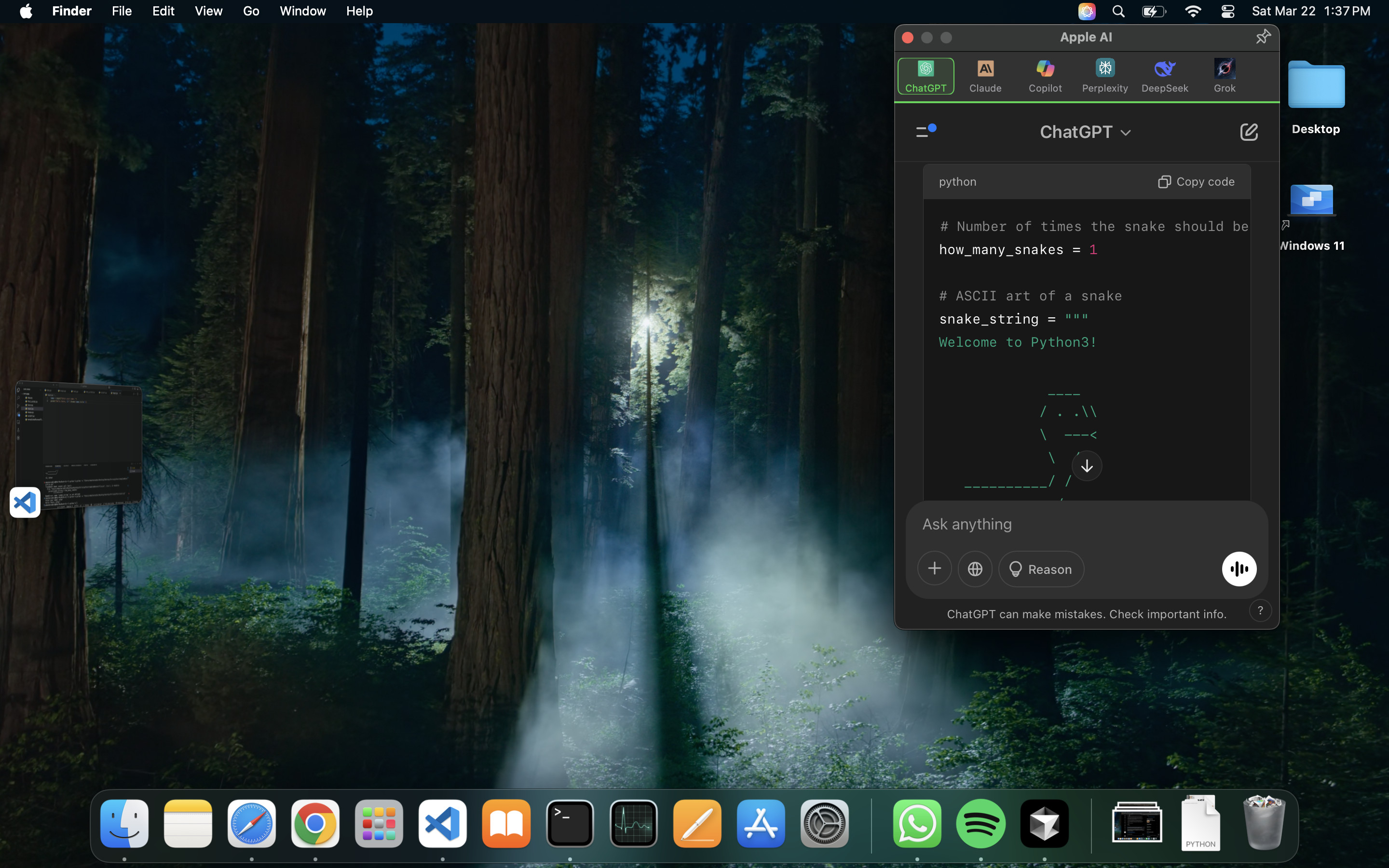Open App Store from the Dock
The width and height of the screenshot is (1389, 868).
tap(761, 823)
